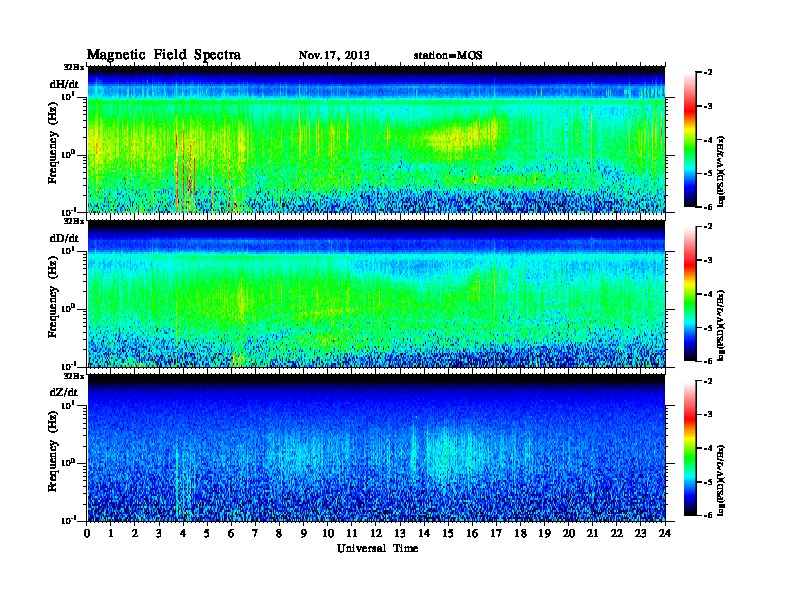Click hour '0' on the time axis
792x612 pixels.
click(87, 533)
